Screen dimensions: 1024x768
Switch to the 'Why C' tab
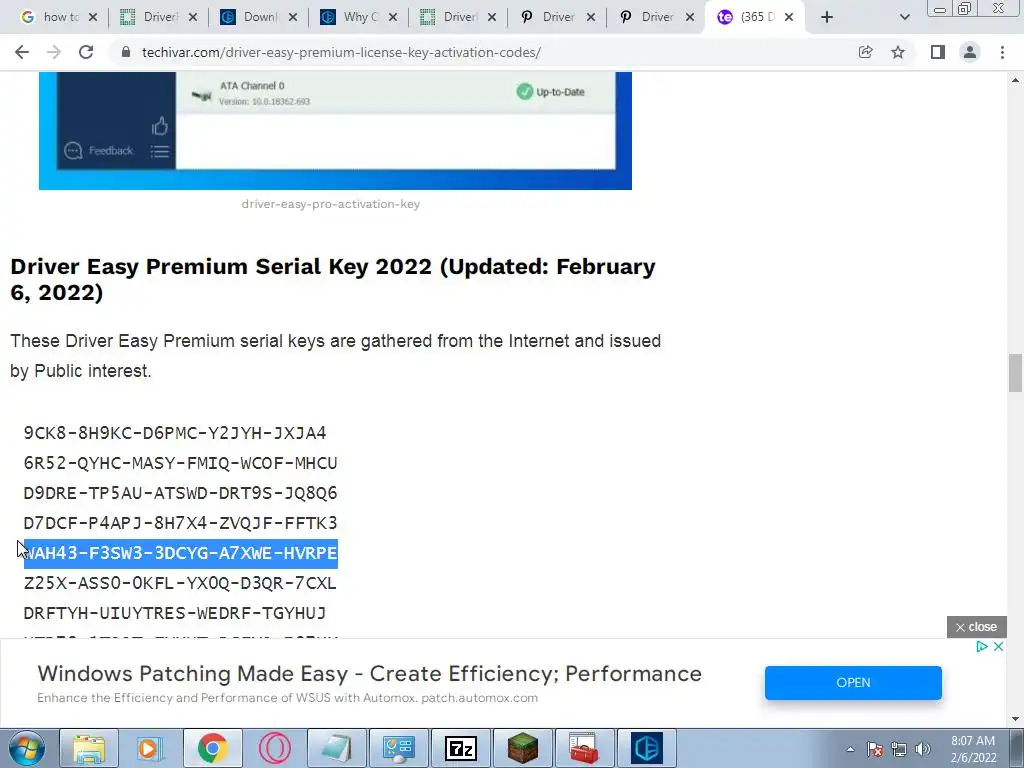click(358, 17)
